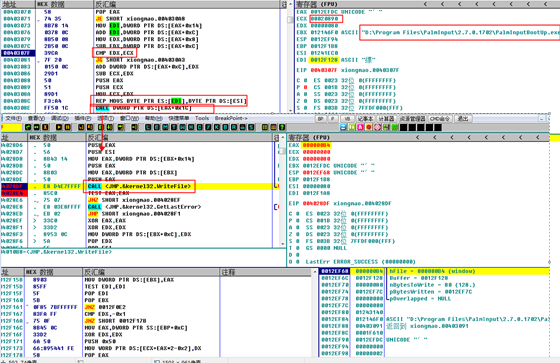Click the Execute till return icon
The height and width of the screenshot is (363, 560).
[x=120, y=127]
